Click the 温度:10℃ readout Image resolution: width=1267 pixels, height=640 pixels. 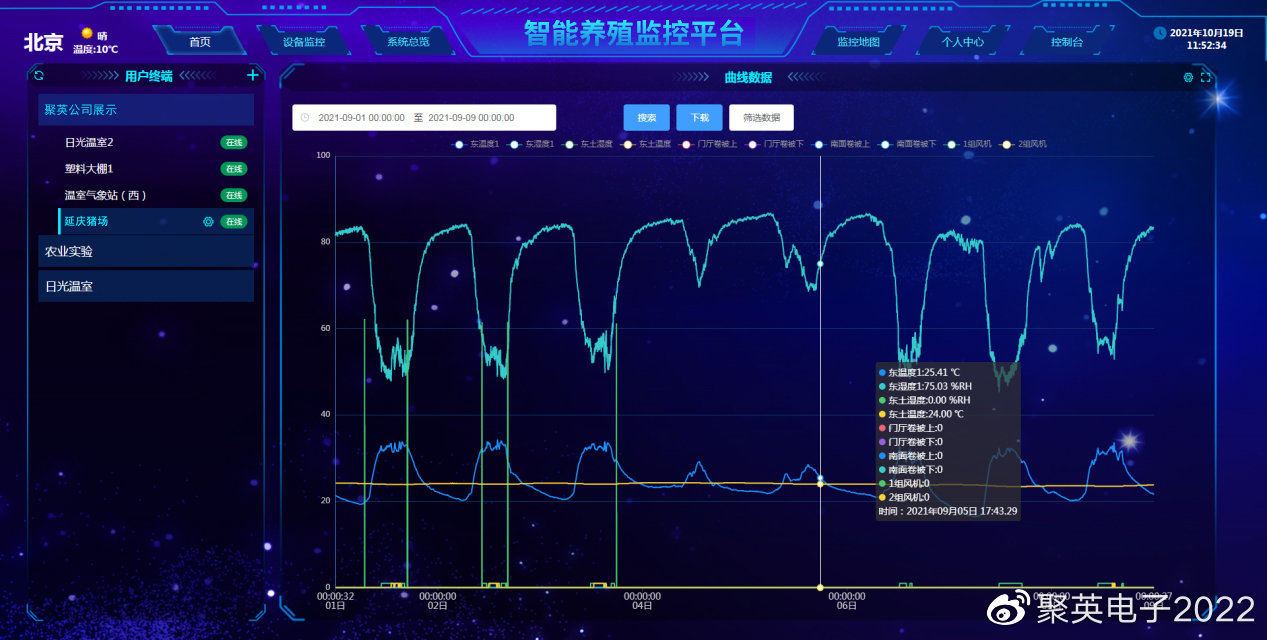pos(95,49)
